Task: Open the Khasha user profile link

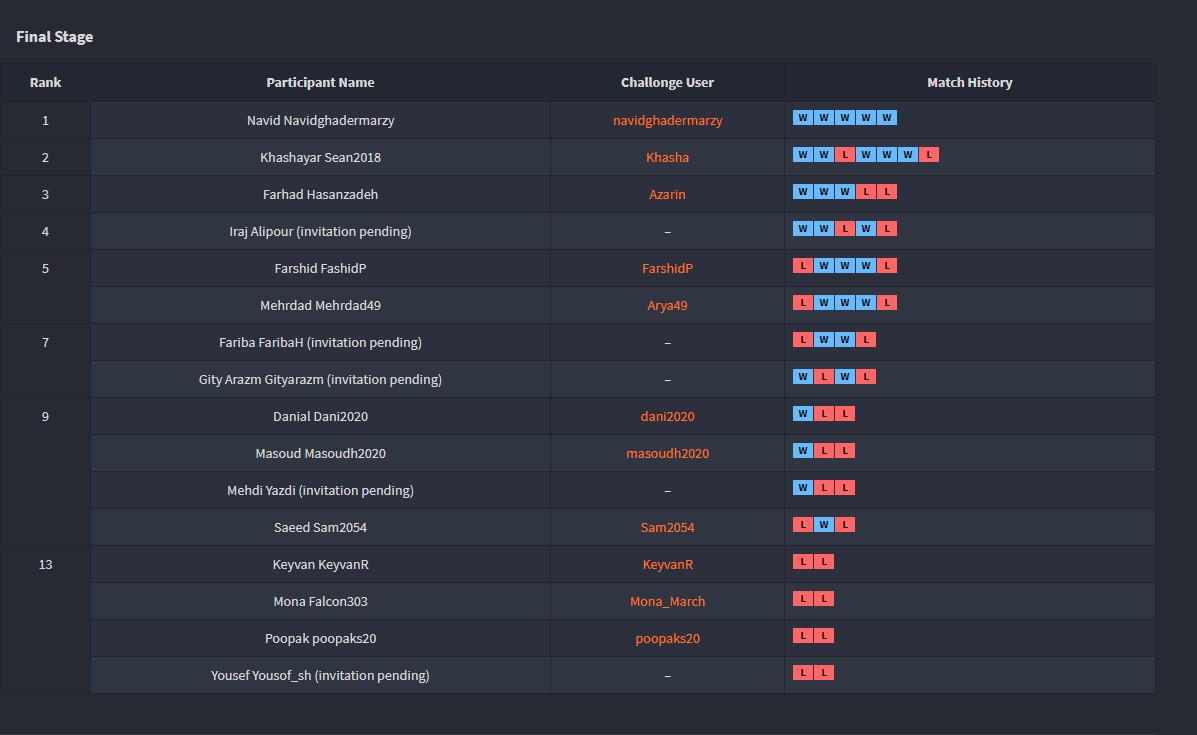Action: (667, 157)
